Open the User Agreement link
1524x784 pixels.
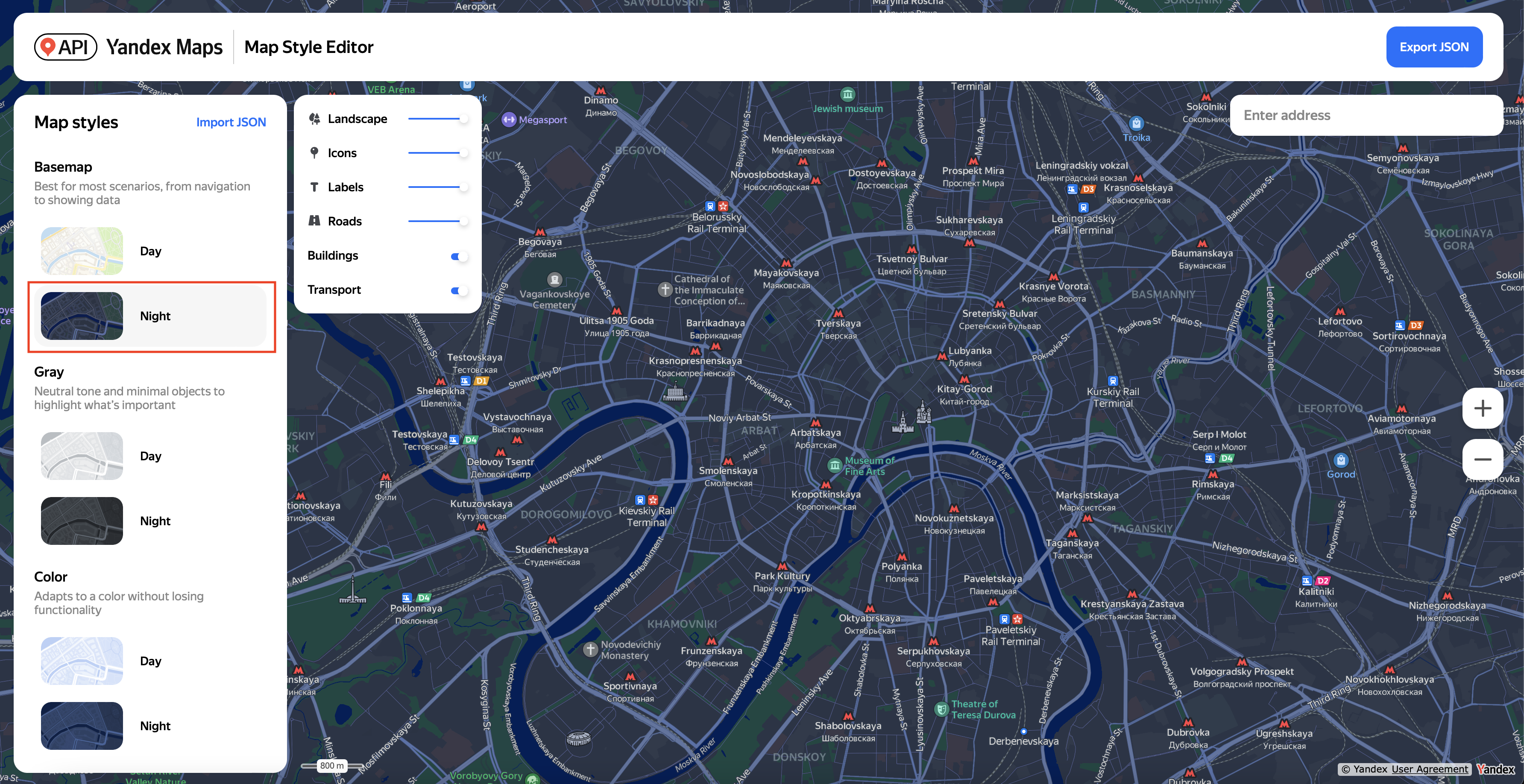(x=1429, y=769)
